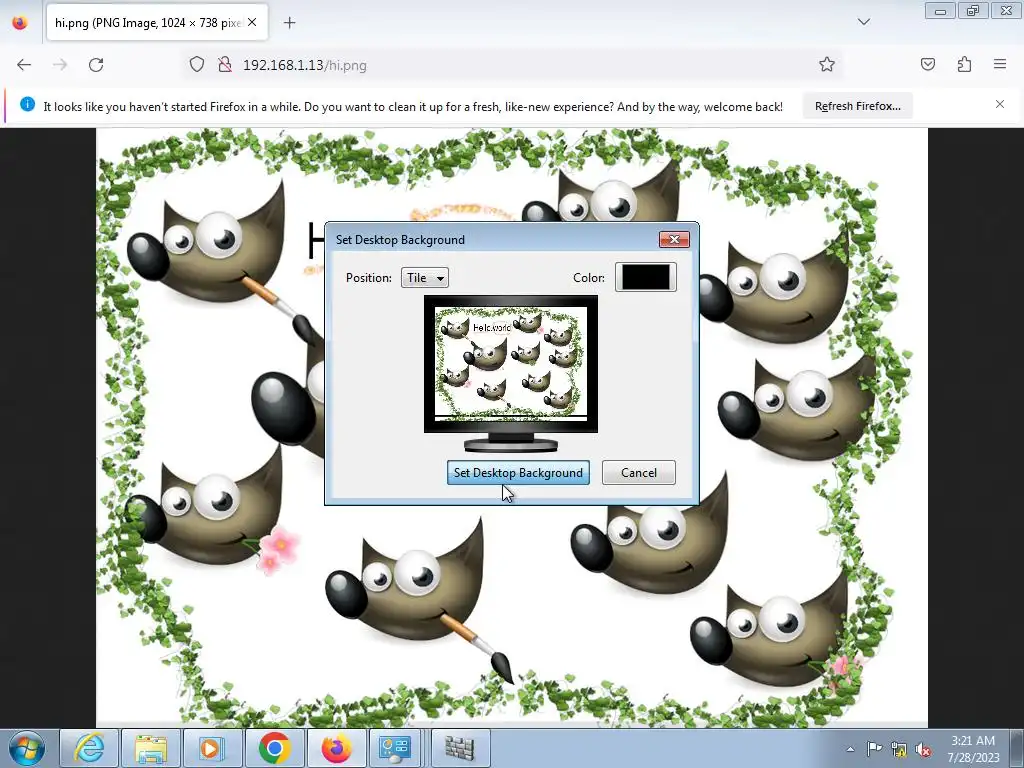
Task: Cancel the Set Desktop Background dialog
Action: [639, 473]
